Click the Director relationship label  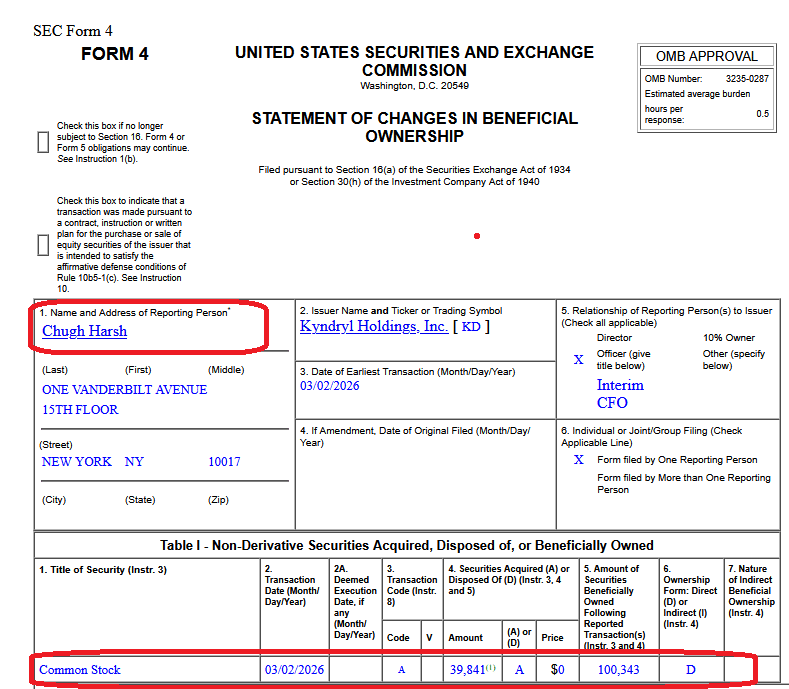pos(614,338)
